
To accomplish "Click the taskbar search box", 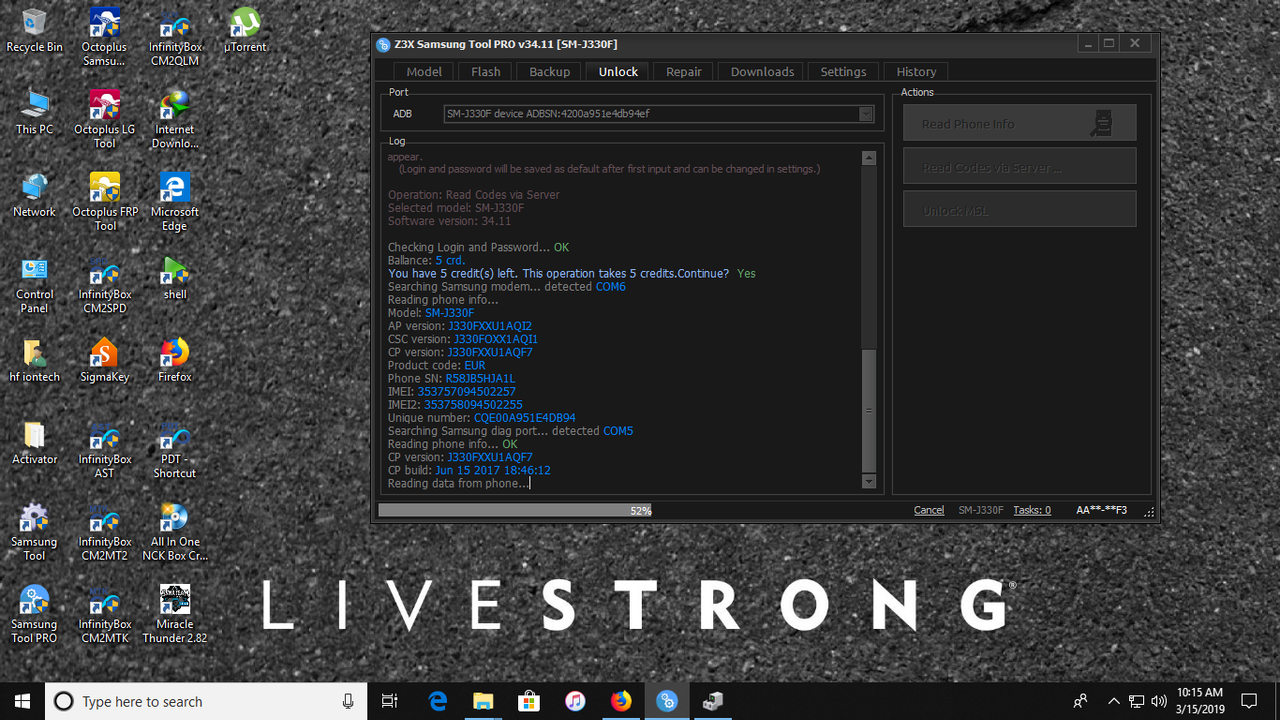I will 206,701.
